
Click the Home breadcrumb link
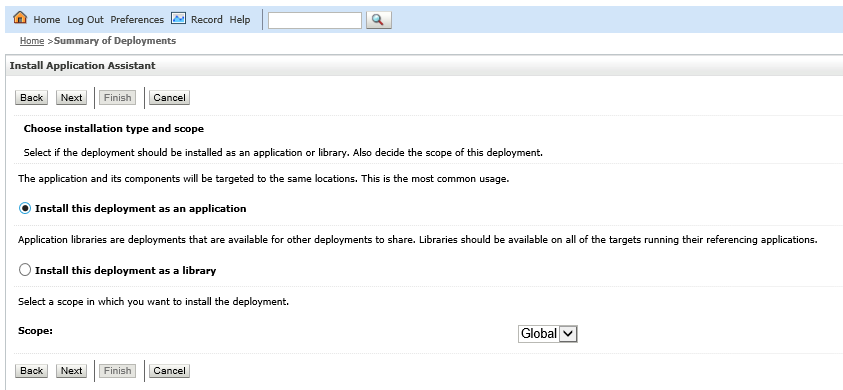pyautogui.click(x=32, y=41)
